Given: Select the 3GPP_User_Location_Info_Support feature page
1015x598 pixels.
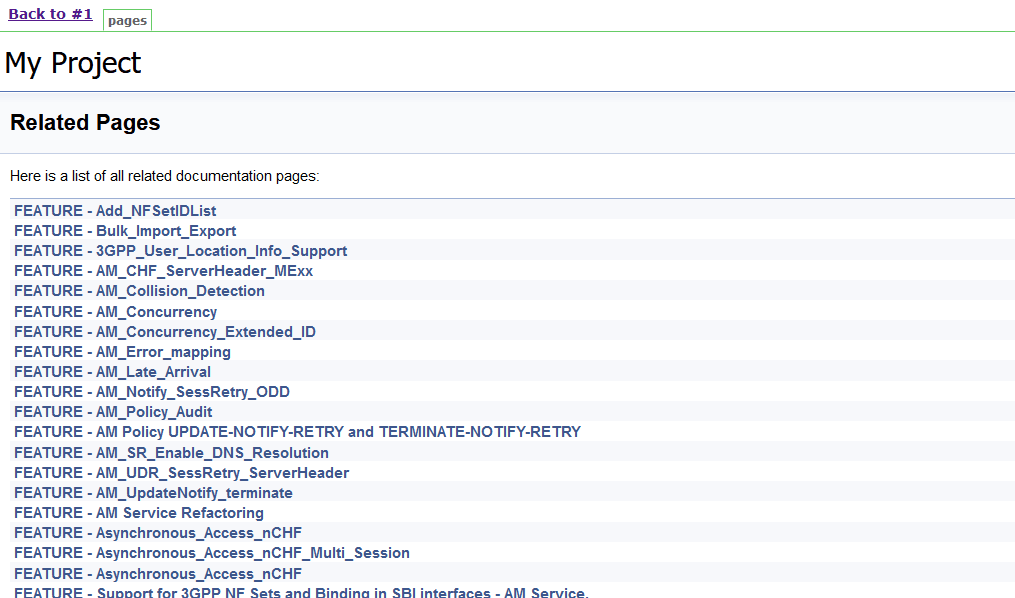Looking at the screenshot, I should pyautogui.click(x=180, y=250).
